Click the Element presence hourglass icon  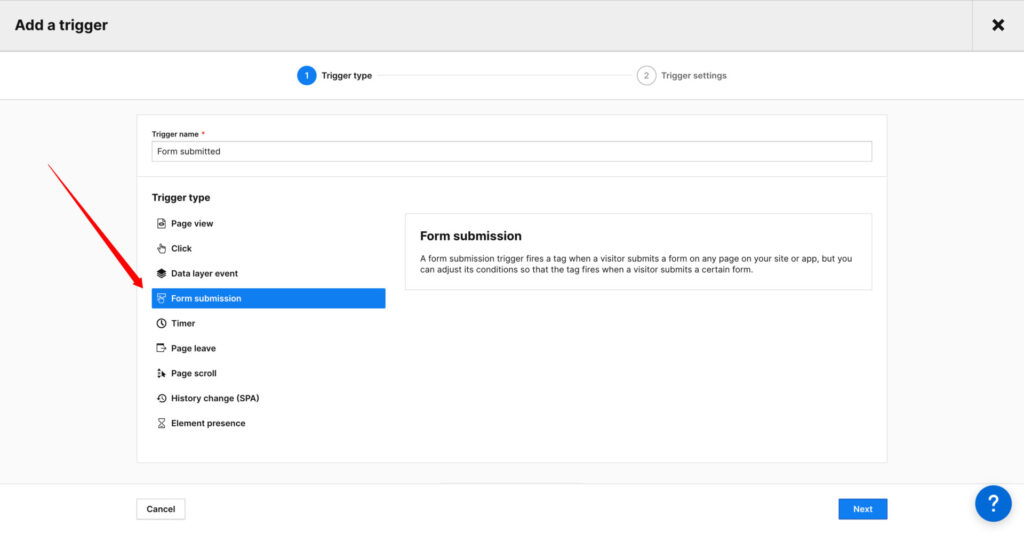coord(161,424)
